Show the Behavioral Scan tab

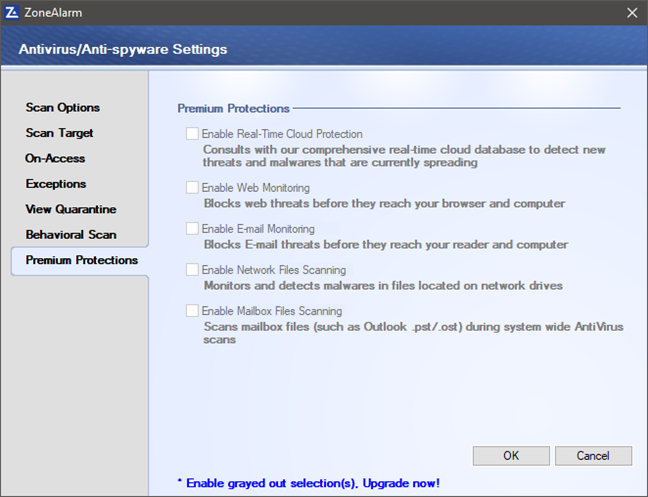[x=71, y=235]
